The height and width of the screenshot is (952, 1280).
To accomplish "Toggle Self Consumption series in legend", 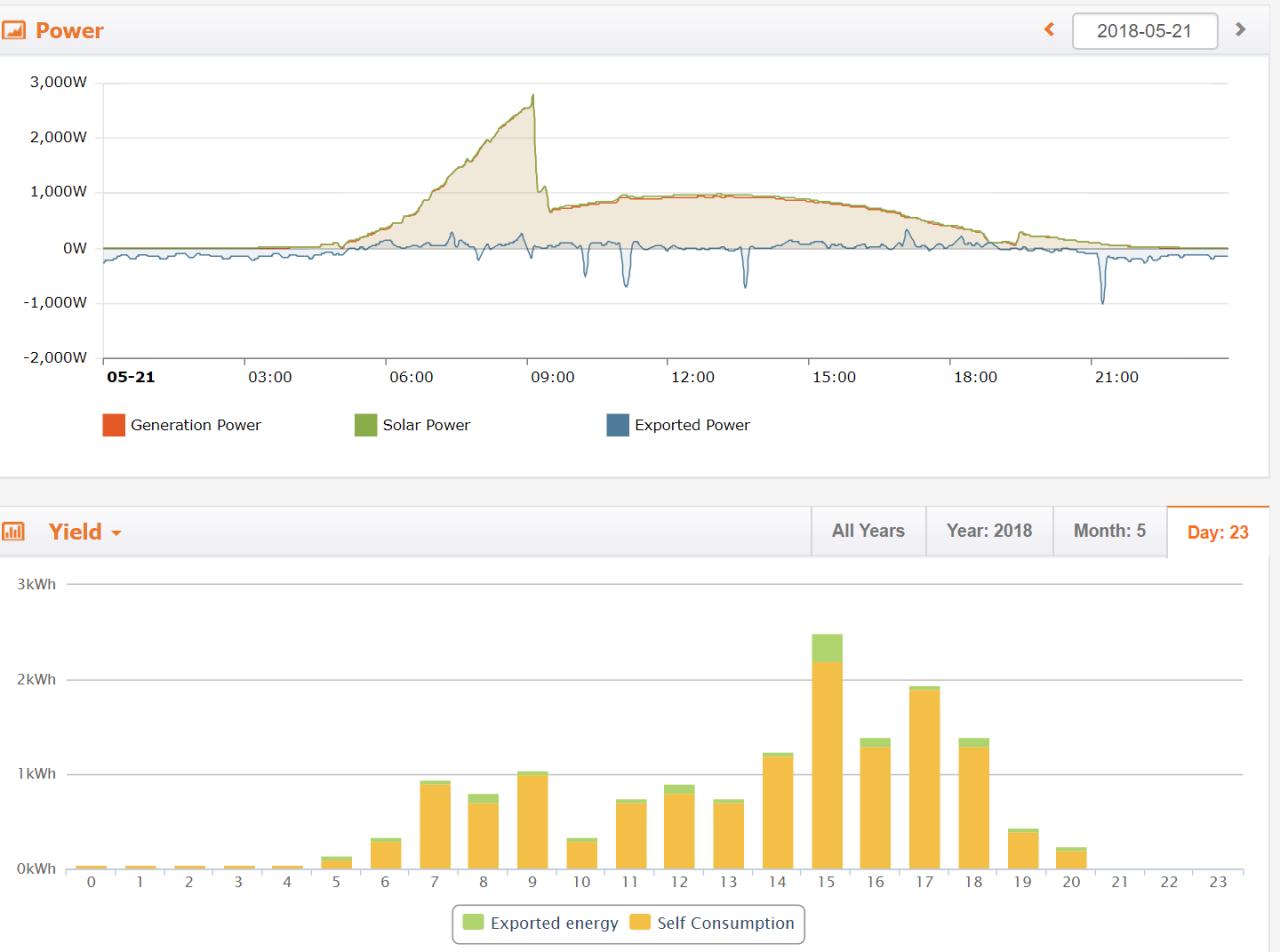I will 711,923.
